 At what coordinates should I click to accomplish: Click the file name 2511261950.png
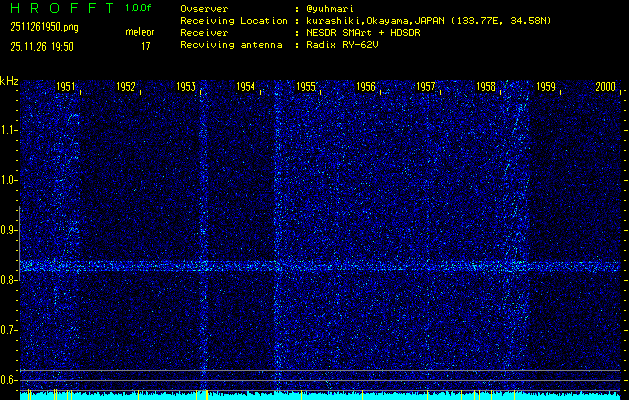click(x=44, y=27)
